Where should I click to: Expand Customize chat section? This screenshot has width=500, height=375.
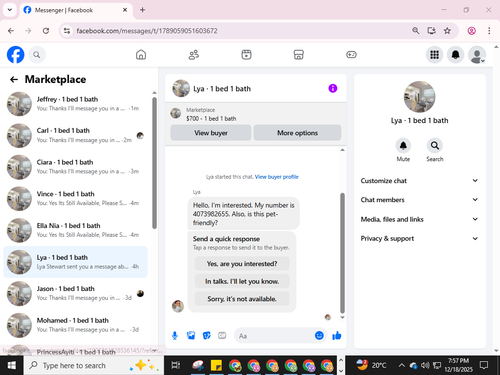[x=419, y=181]
